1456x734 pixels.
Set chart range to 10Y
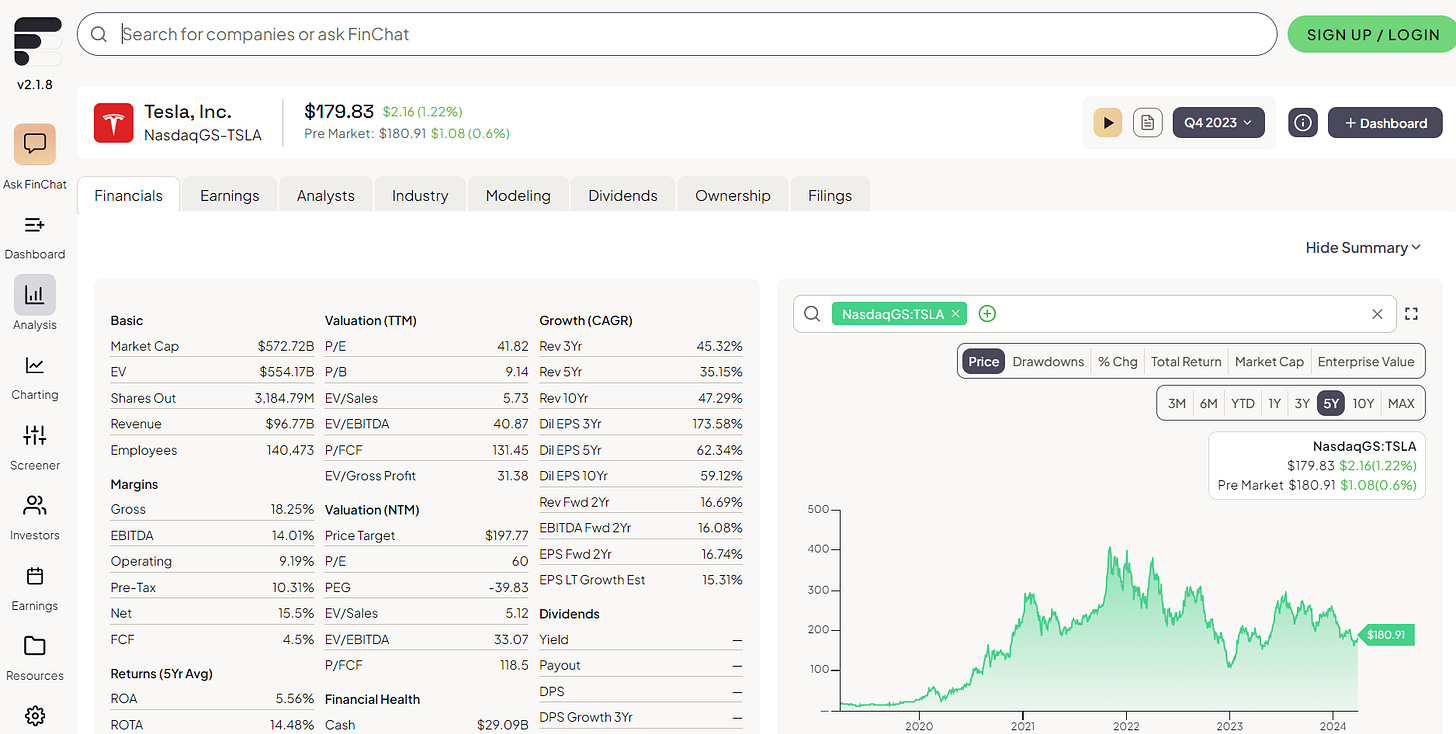coord(1363,403)
